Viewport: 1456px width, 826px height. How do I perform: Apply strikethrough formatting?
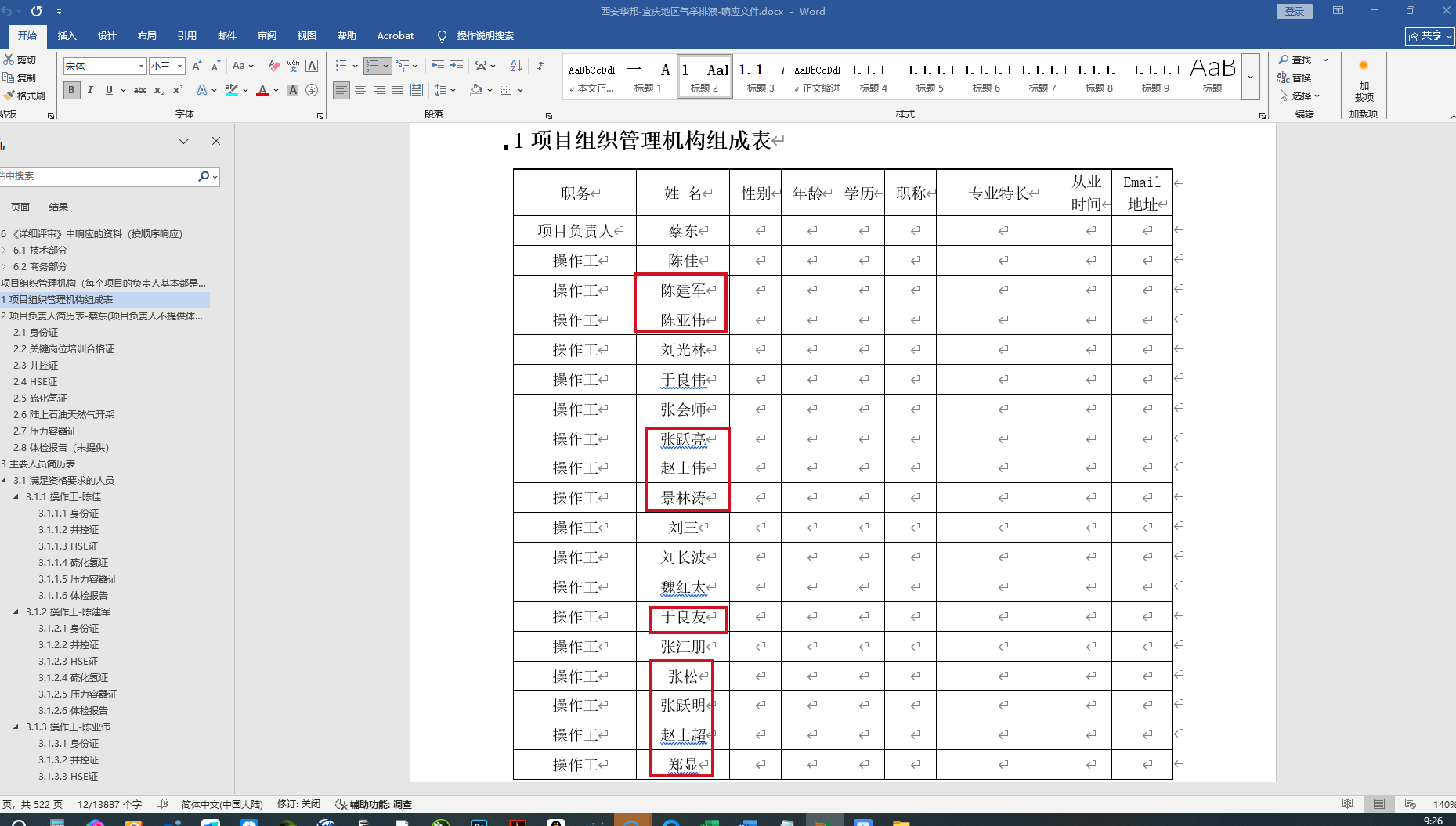[140, 91]
